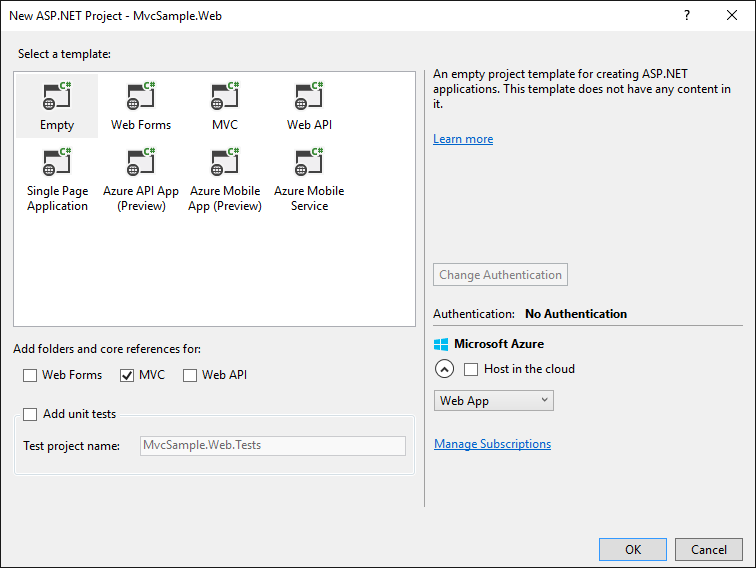Uncheck the MVC references checkbox
Screen dimensions: 756x568
(127, 376)
